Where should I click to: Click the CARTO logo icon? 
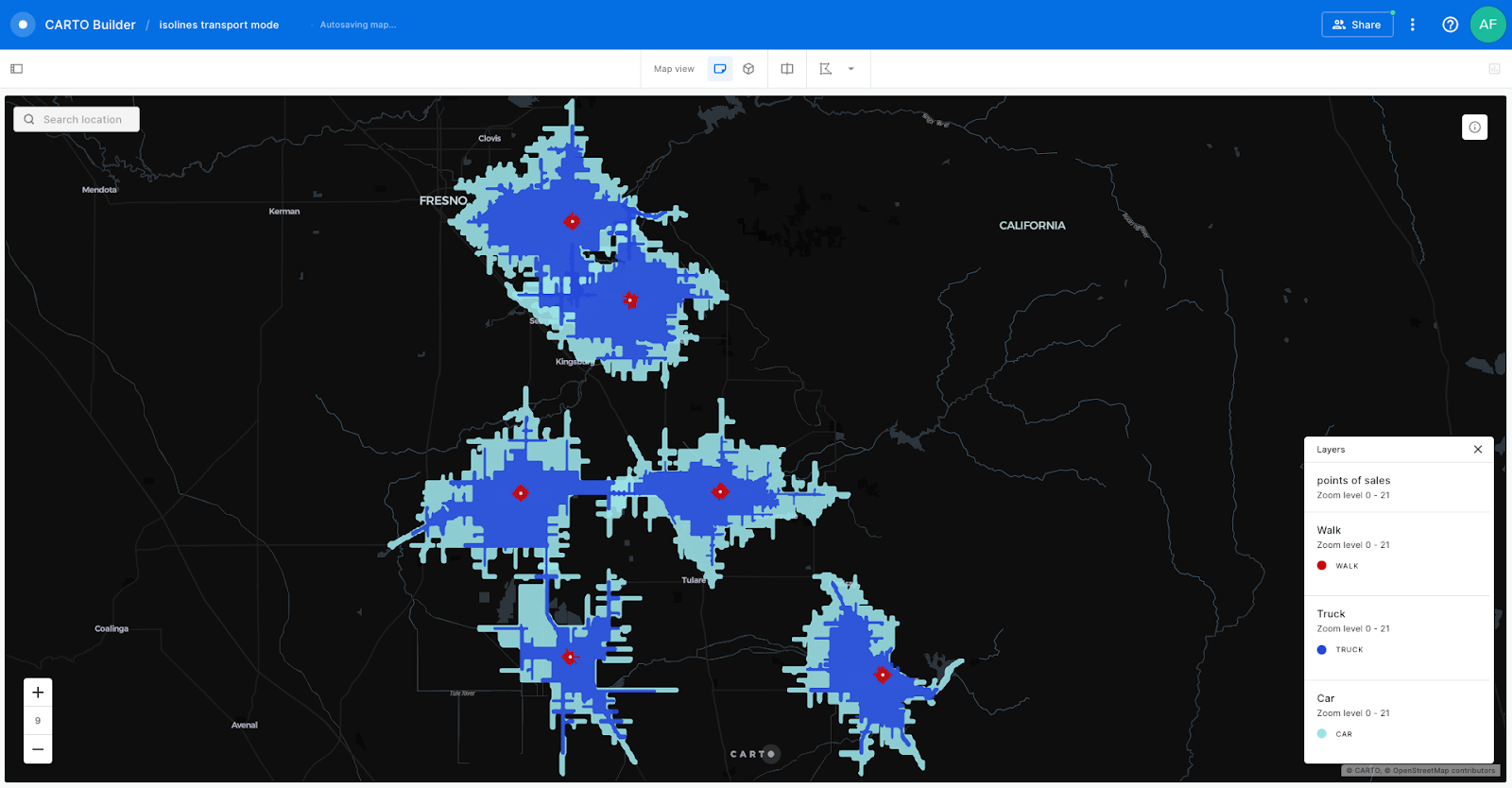(23, 25)
